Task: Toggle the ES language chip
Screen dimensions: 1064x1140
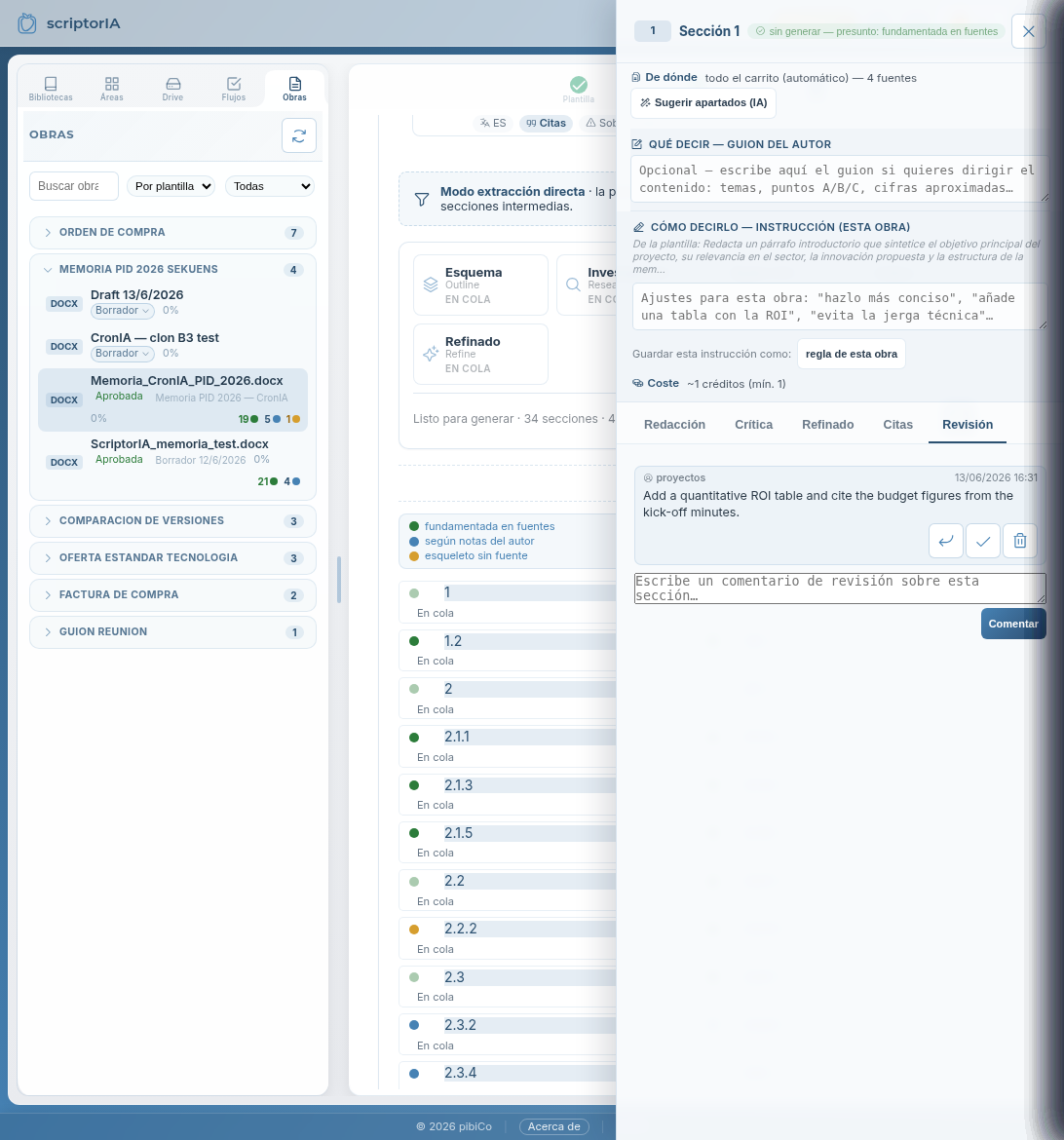Action: (493, 123)
